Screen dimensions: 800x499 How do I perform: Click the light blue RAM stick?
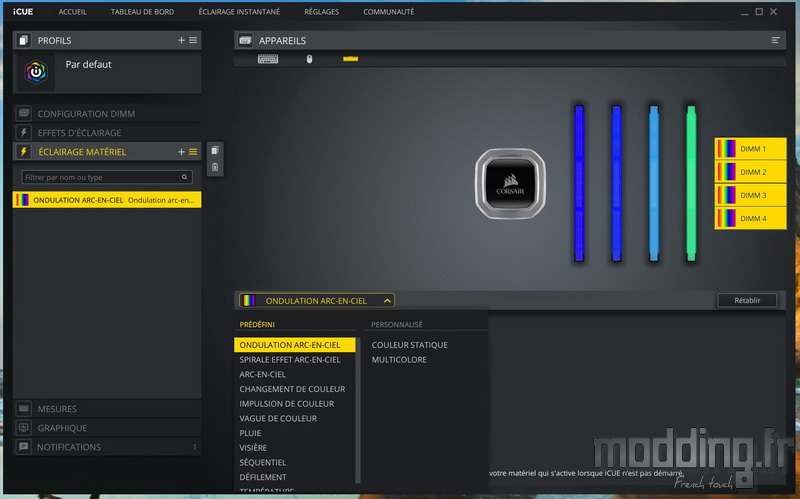[654, 184]
